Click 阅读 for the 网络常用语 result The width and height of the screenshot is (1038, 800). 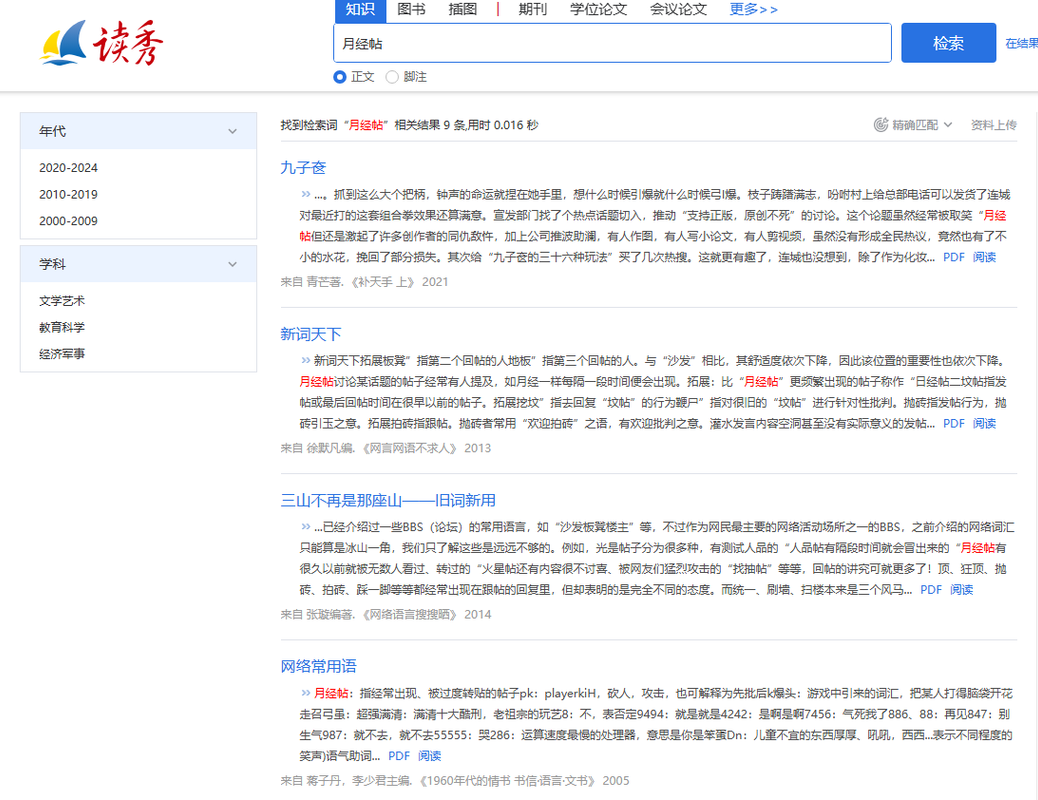[x=430, y=756]
